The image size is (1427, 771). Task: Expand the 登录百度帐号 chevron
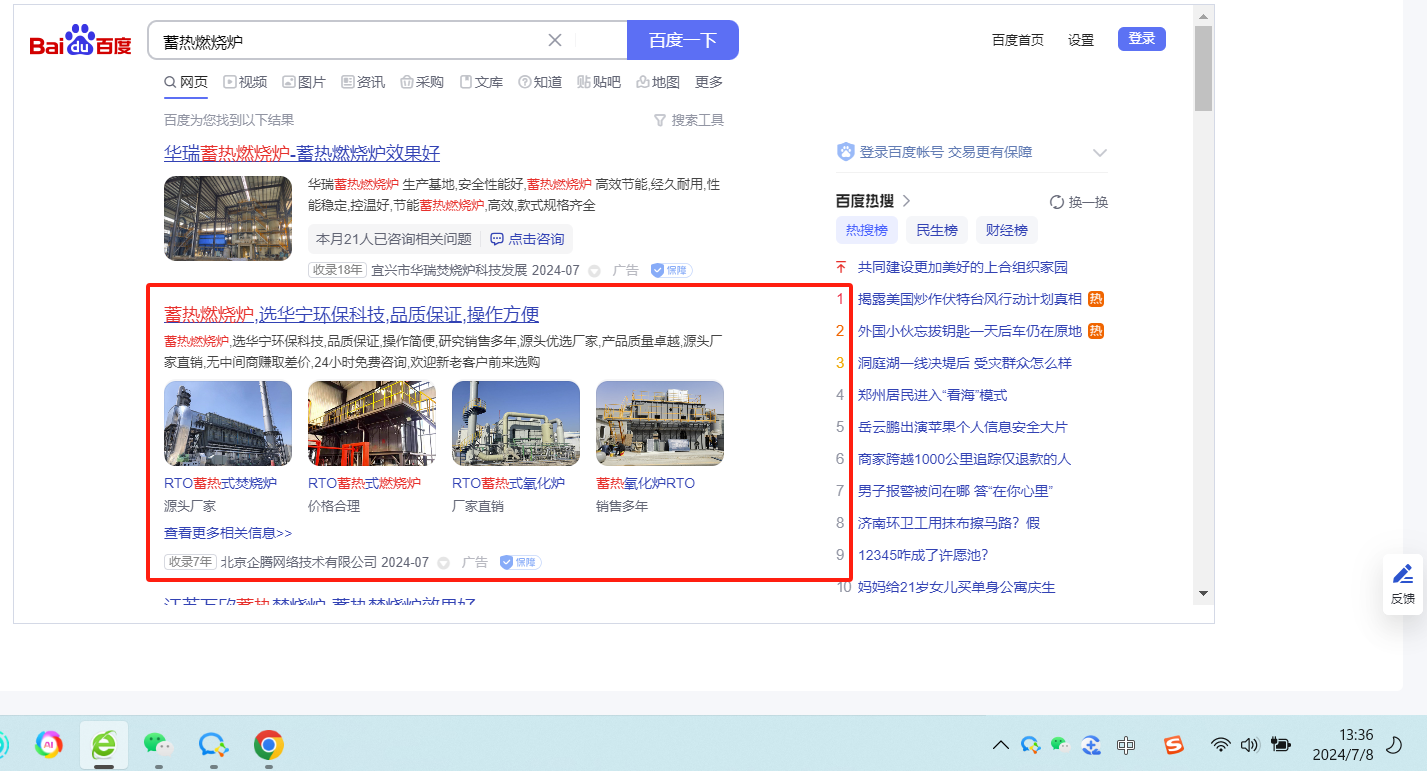[x=1100, y=153]
